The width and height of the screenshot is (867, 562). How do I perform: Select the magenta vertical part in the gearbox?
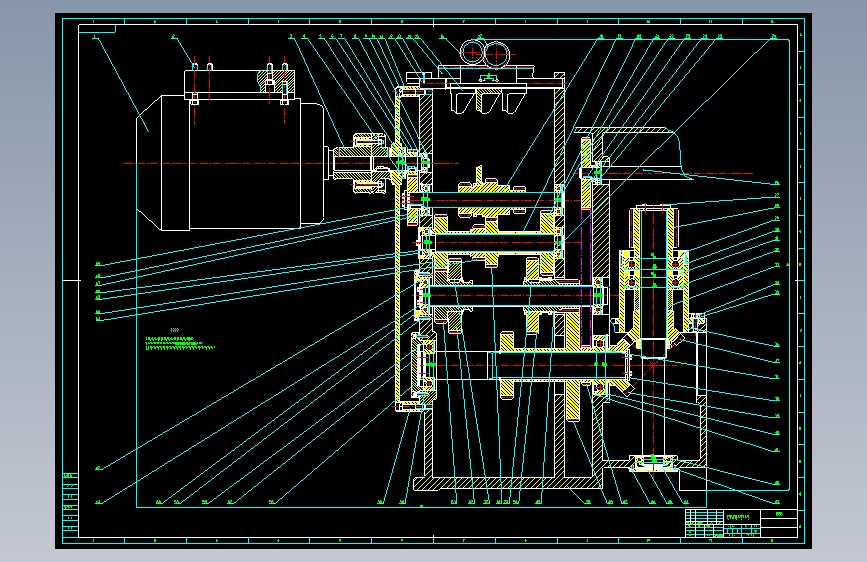tap(586, 277)
